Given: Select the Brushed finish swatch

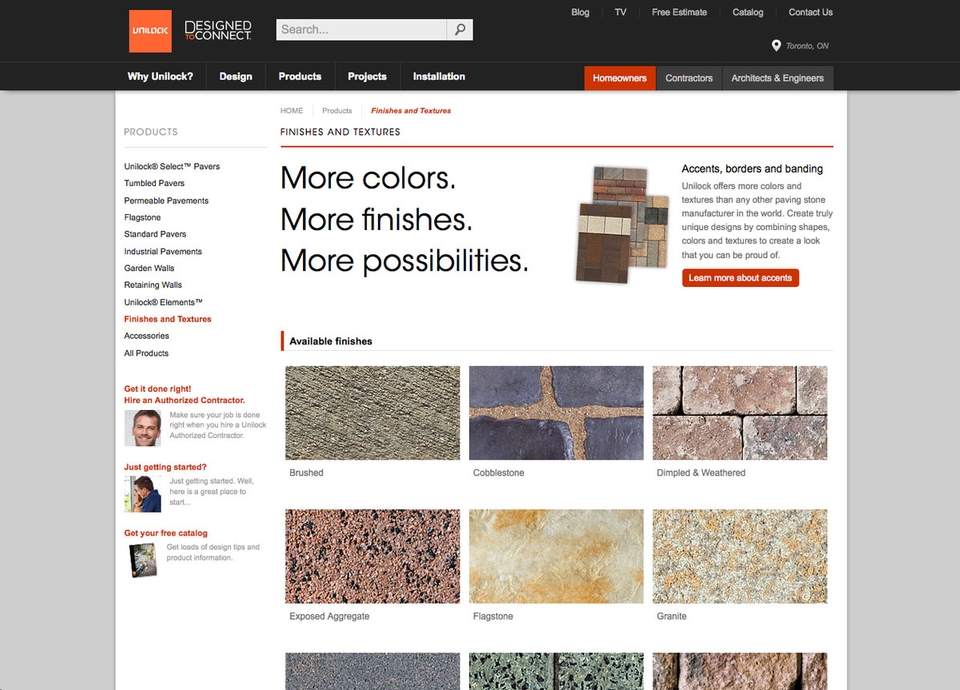Looking at the screenshot, I should pyautogui.click(x=372, y=413).
